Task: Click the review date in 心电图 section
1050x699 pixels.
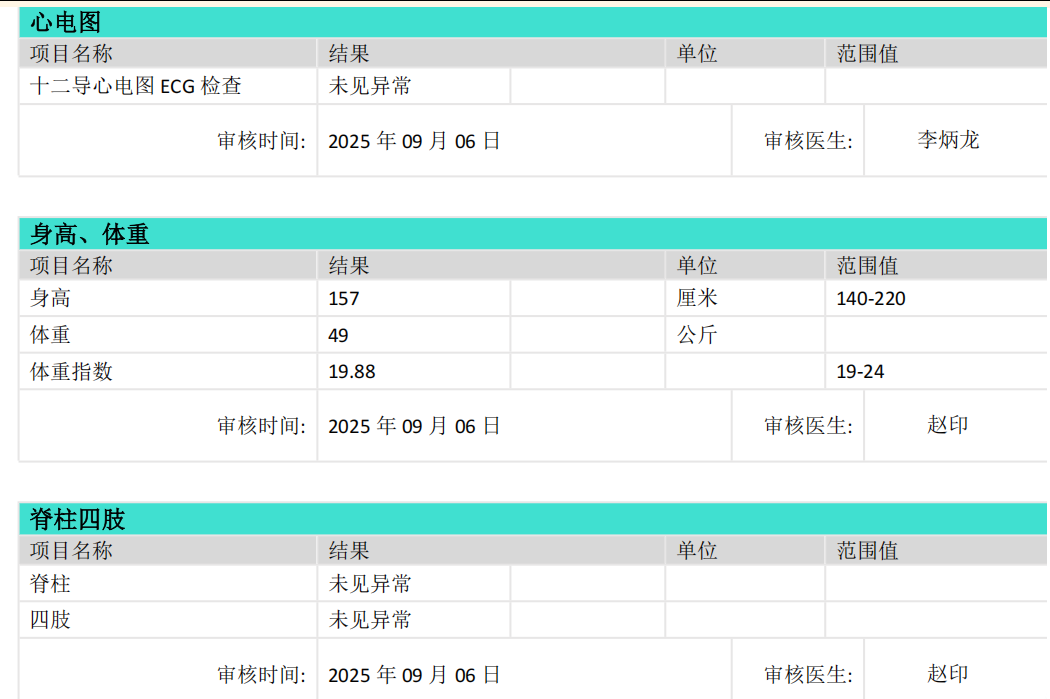Action: (x=414, y=141)
